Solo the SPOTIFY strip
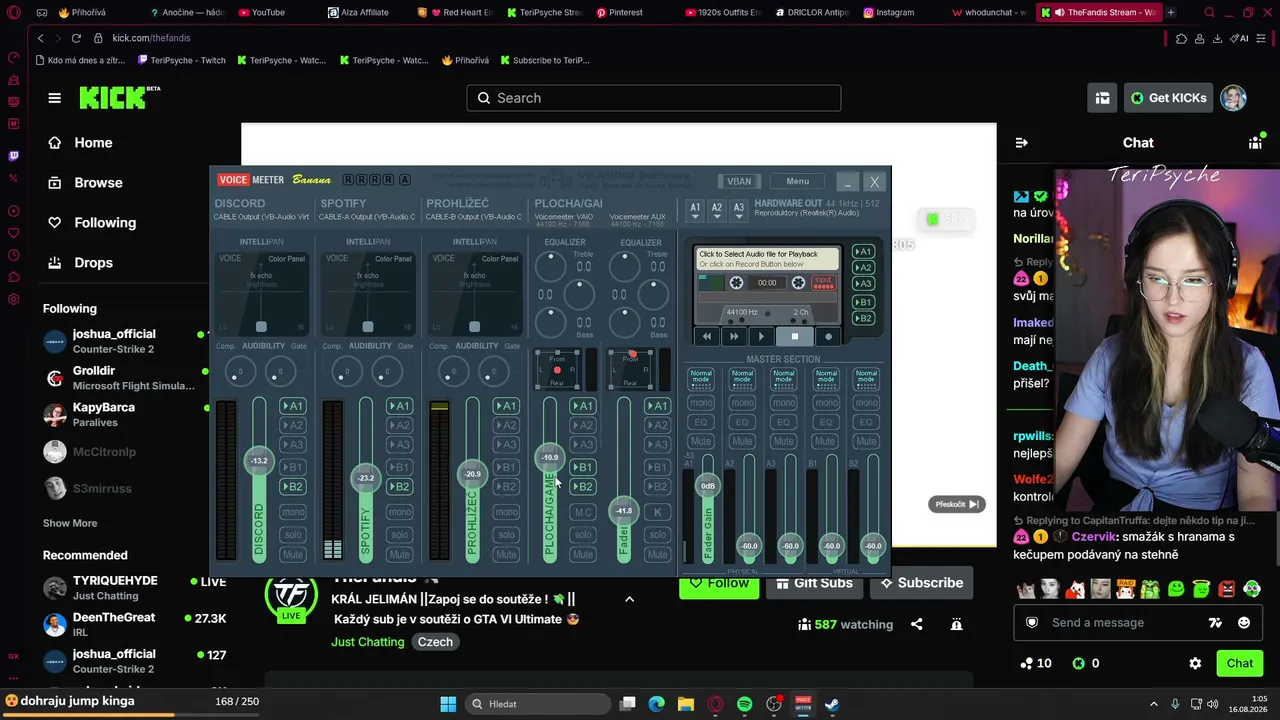The width and height of the screenshot is (1280, 720). pyautogui.click(x=399, y=535)
